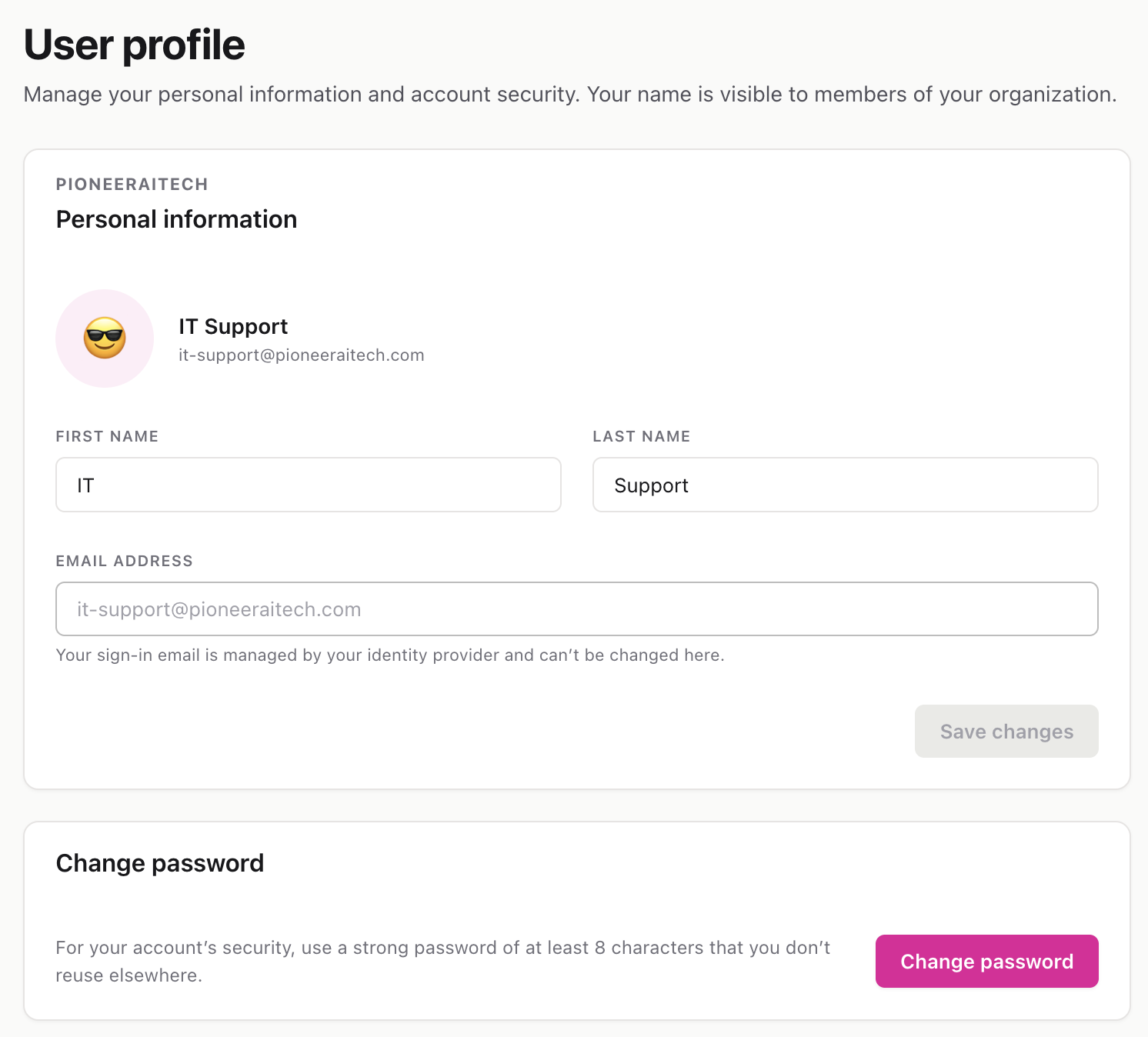Click the read-only Email Address field
The width and height of the screenshot is (1148, 1037).
click(577, 609)
